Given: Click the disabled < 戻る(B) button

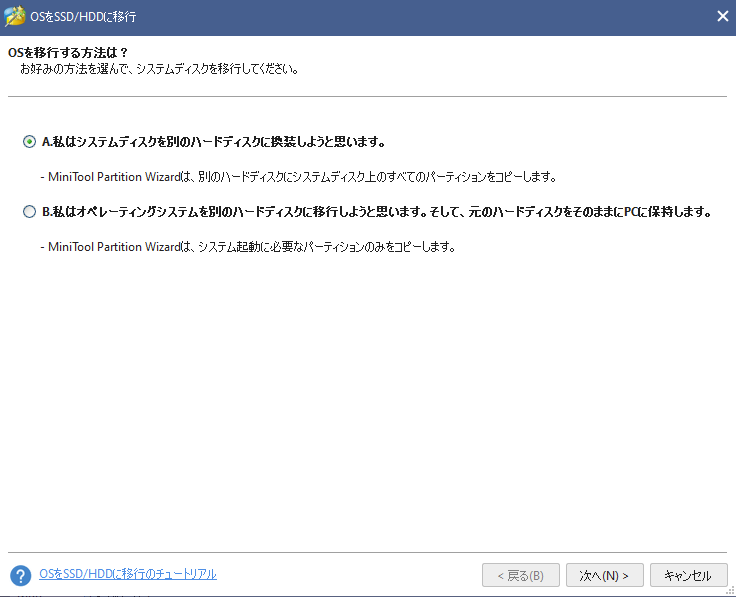Looking at the screenshot, I should pos(521,575).
